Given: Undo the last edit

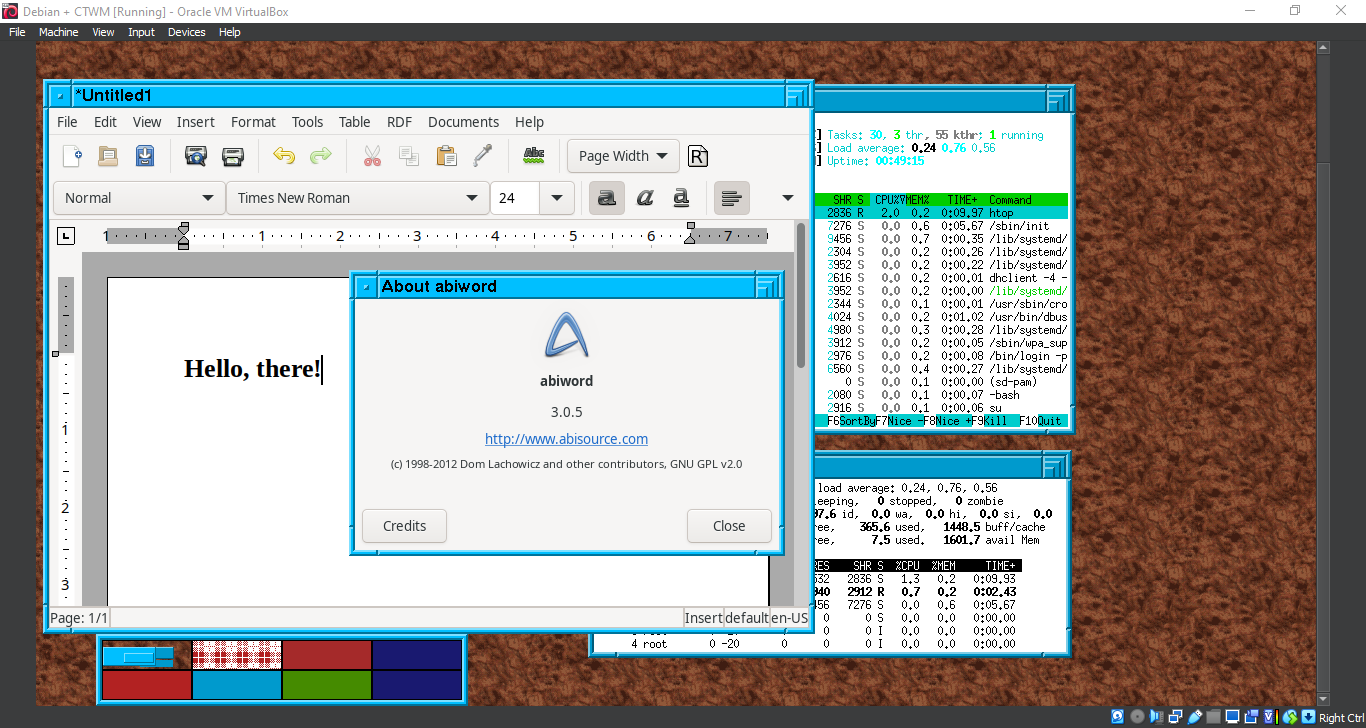Looking at the screenshot, I should (284, 156).
